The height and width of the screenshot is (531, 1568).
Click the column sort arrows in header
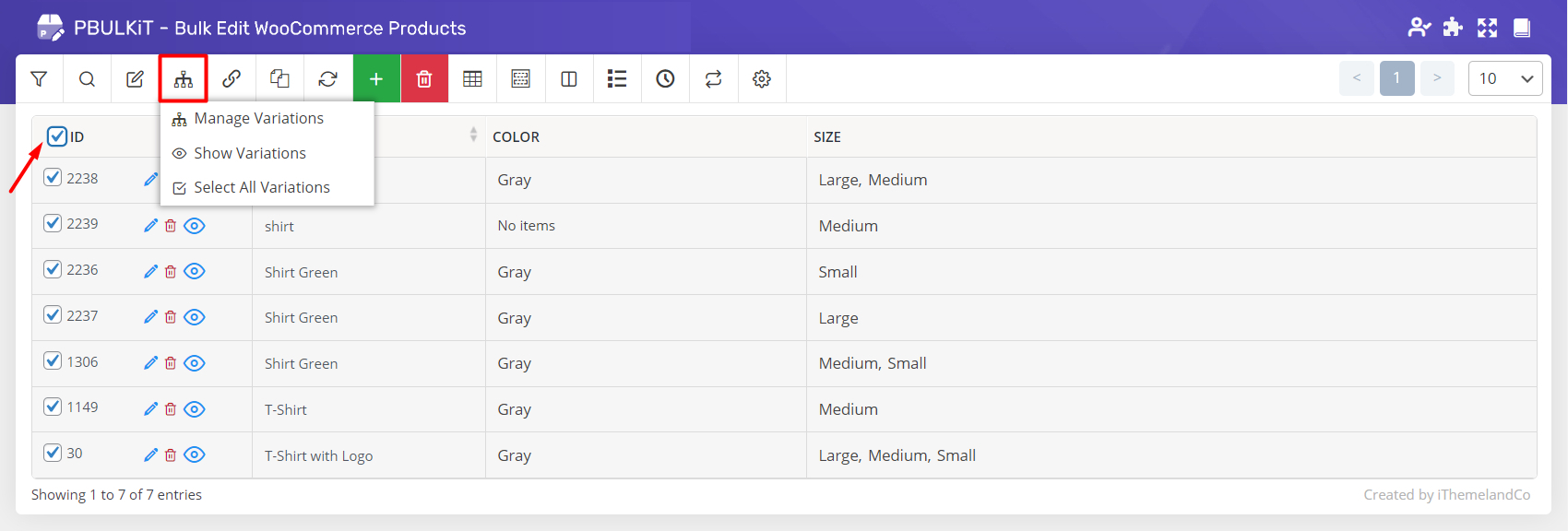pos(473,135)
